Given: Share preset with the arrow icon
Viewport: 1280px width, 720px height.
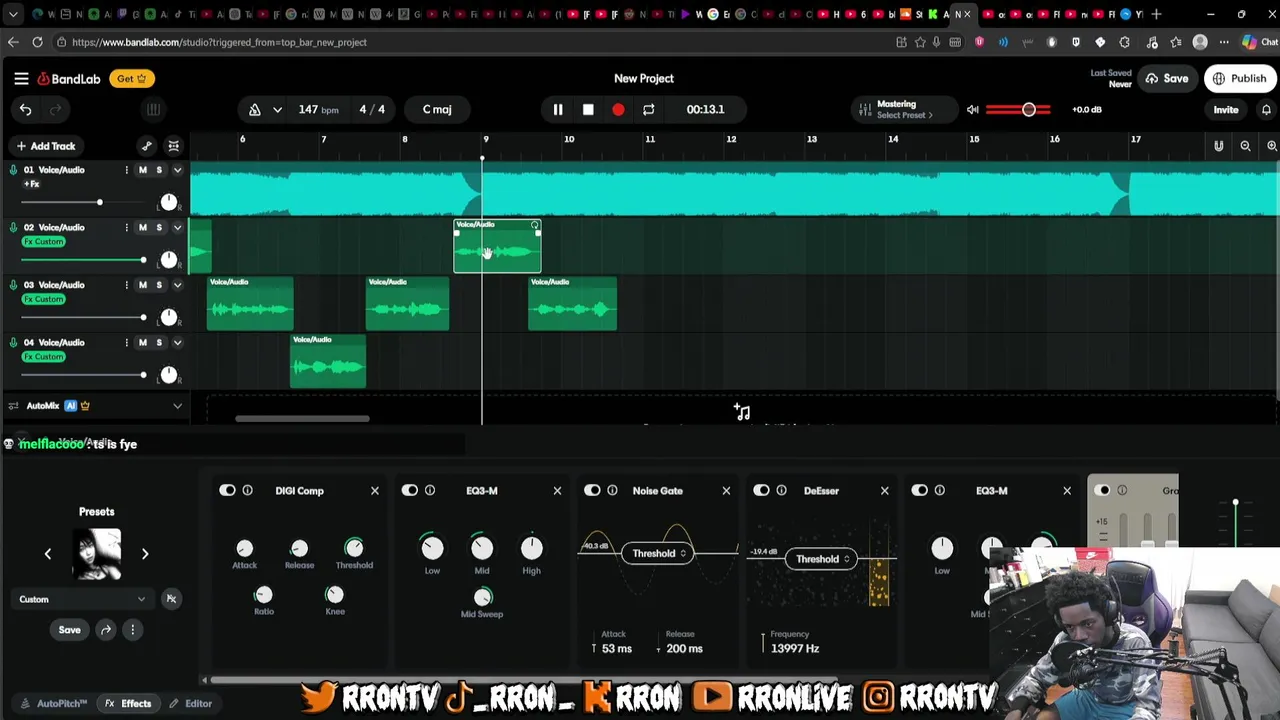Looking at the screenshot, I should pyautogui.click(x=106, y=630).
